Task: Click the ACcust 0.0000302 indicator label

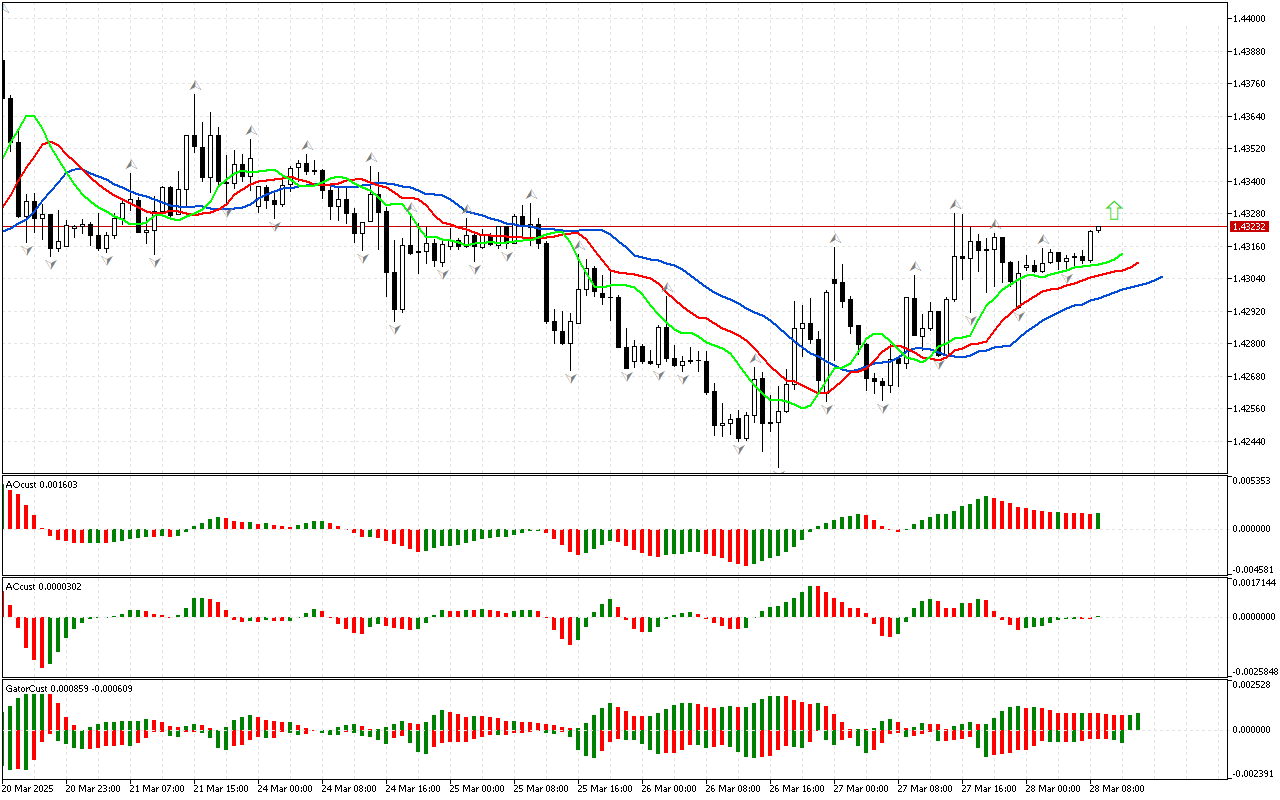Action: (44, 586)
